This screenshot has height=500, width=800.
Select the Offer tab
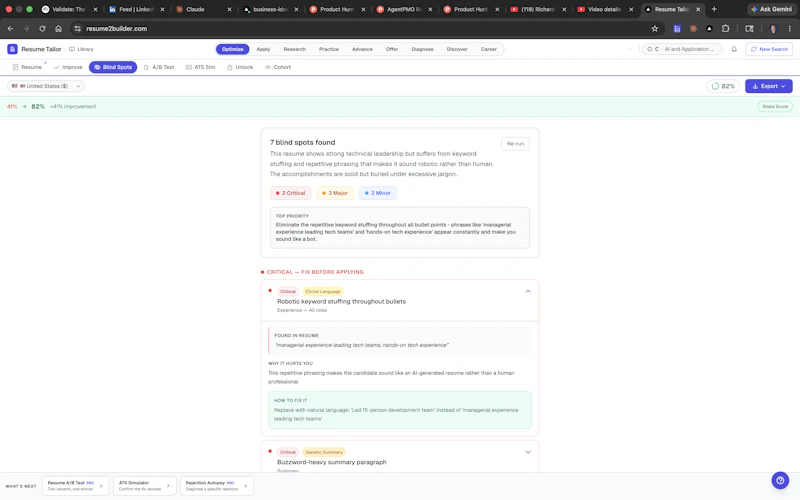click(392, 49)
